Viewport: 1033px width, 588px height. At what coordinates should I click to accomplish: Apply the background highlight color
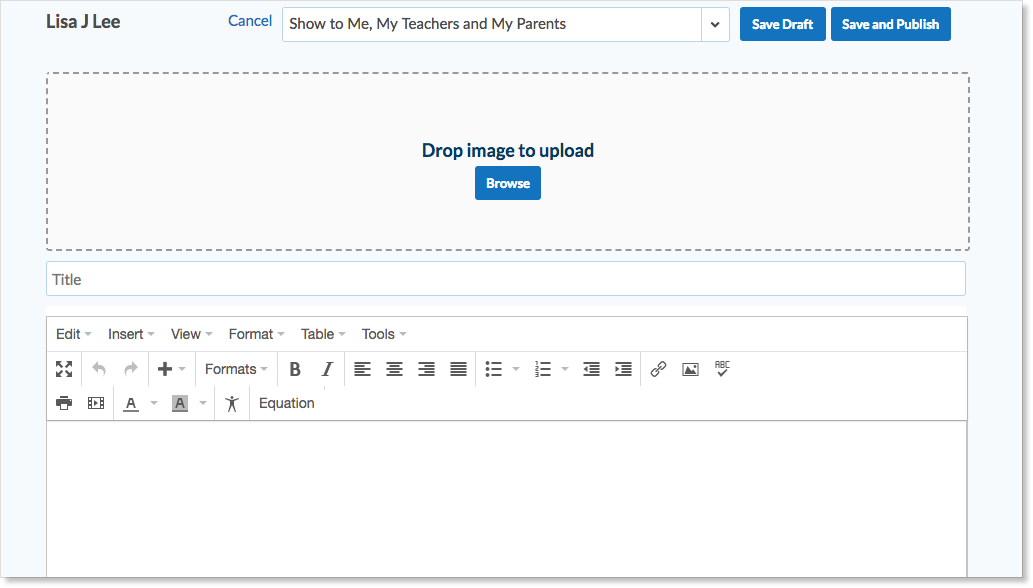[180, 404]
